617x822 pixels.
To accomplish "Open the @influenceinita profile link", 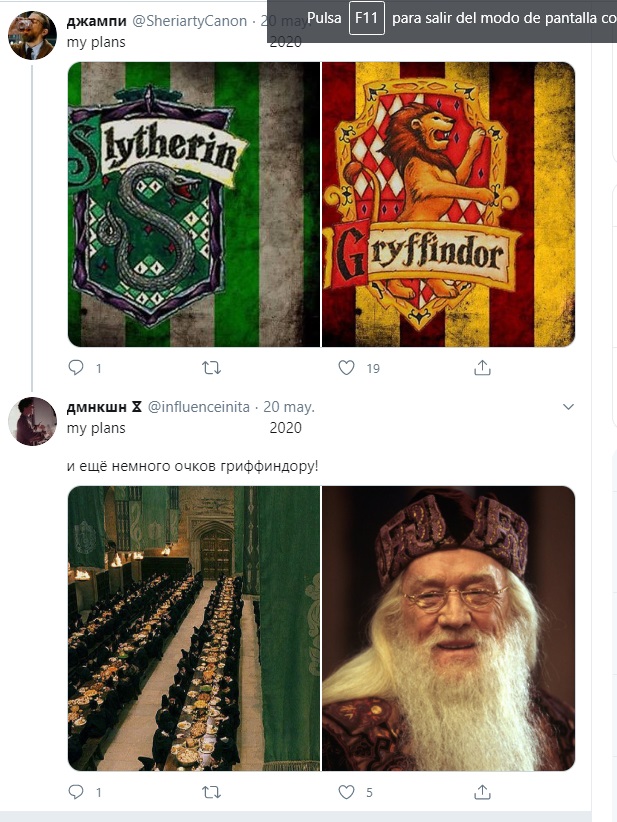I will (202, 407).
